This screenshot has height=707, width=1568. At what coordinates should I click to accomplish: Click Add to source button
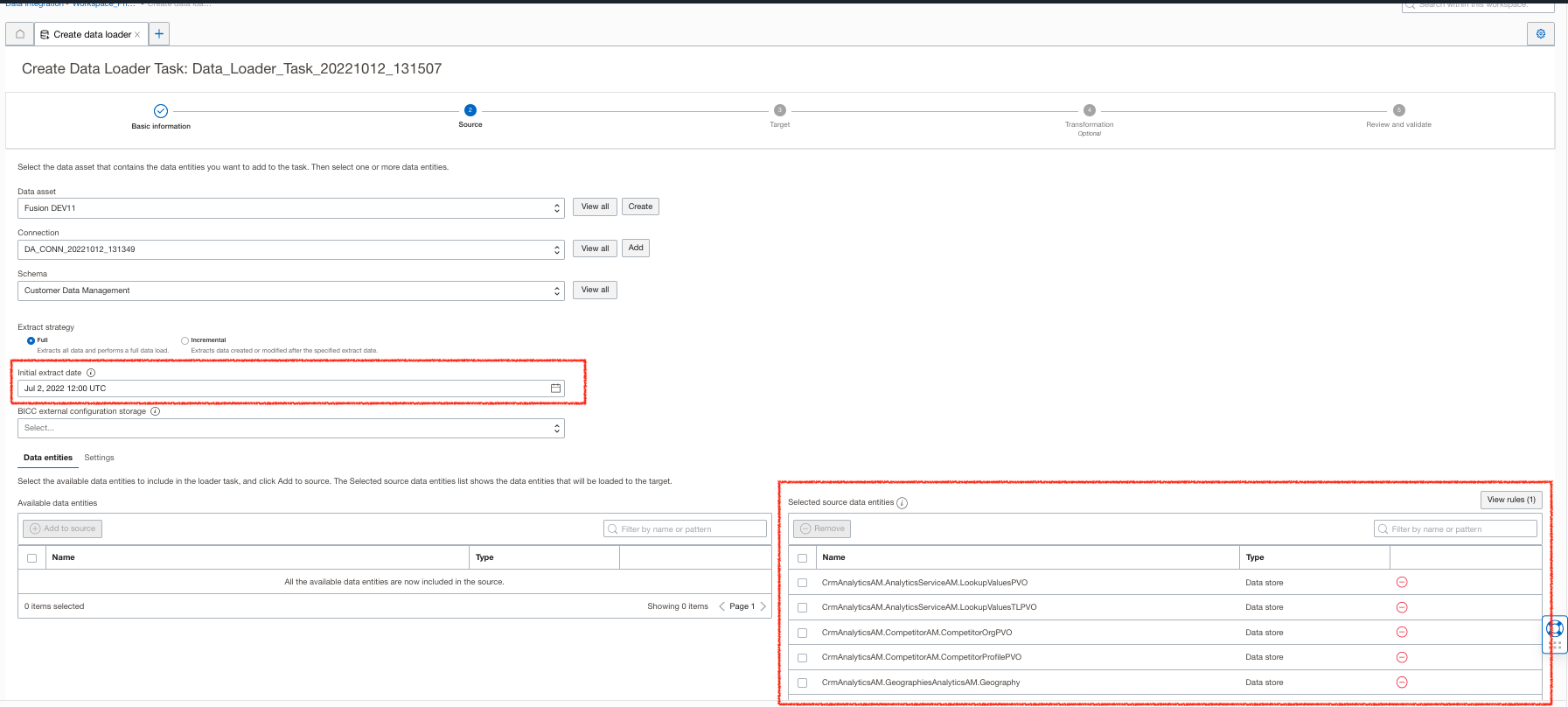pyautogui.click(x=62, y=528)
